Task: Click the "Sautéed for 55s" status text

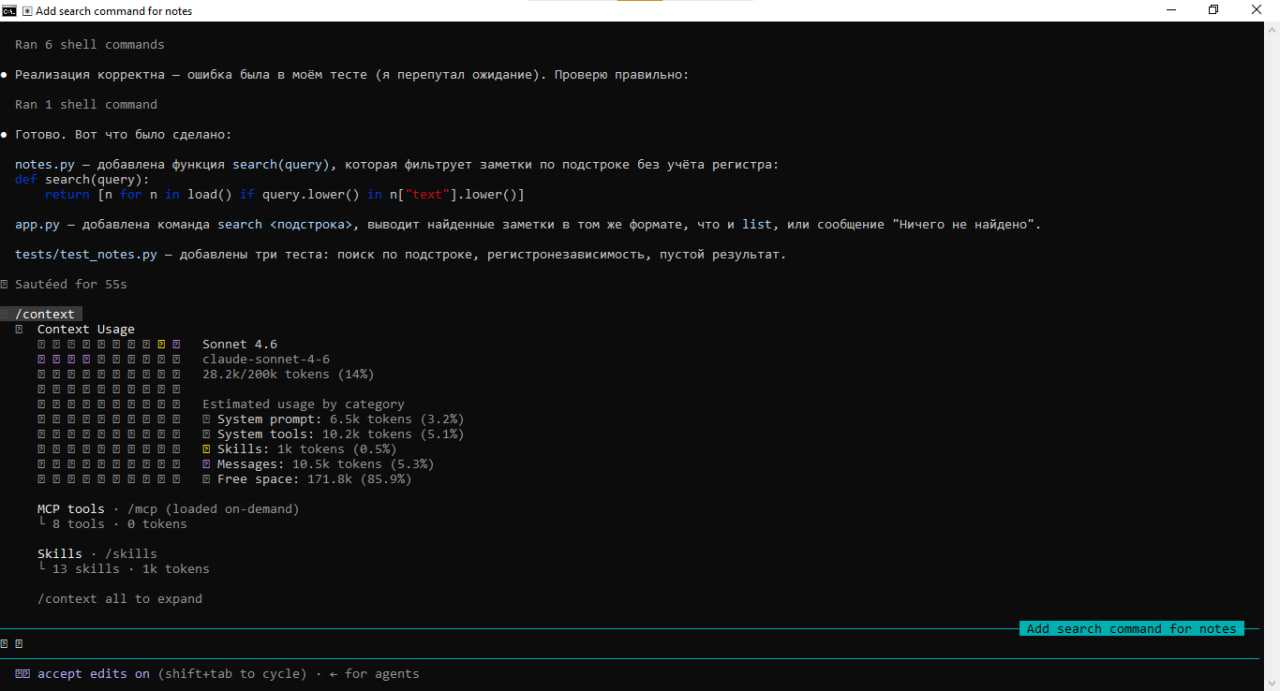Action: 71,285
